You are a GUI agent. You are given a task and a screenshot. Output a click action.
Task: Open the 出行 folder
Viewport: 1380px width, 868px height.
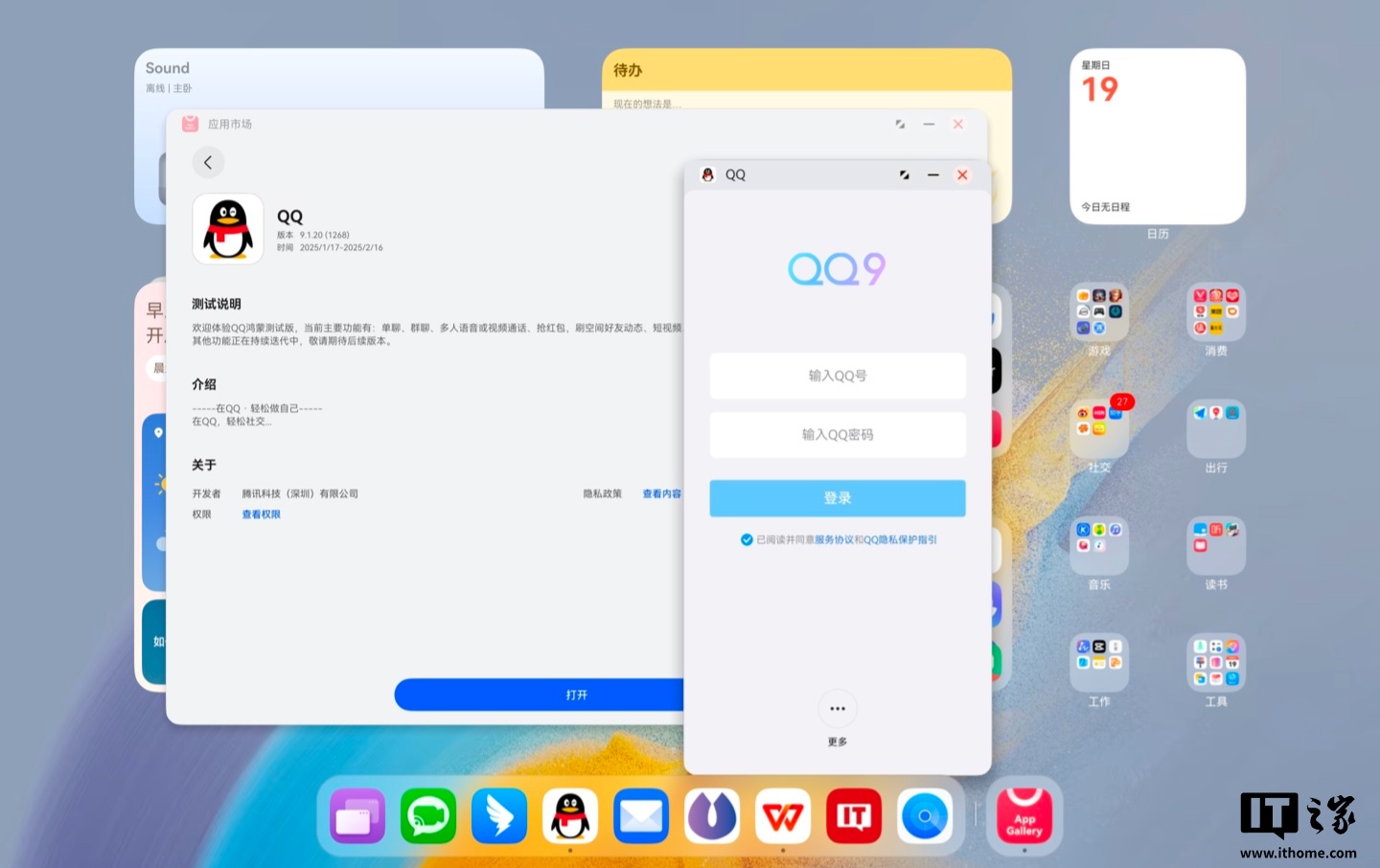[x=1216, y=429]
